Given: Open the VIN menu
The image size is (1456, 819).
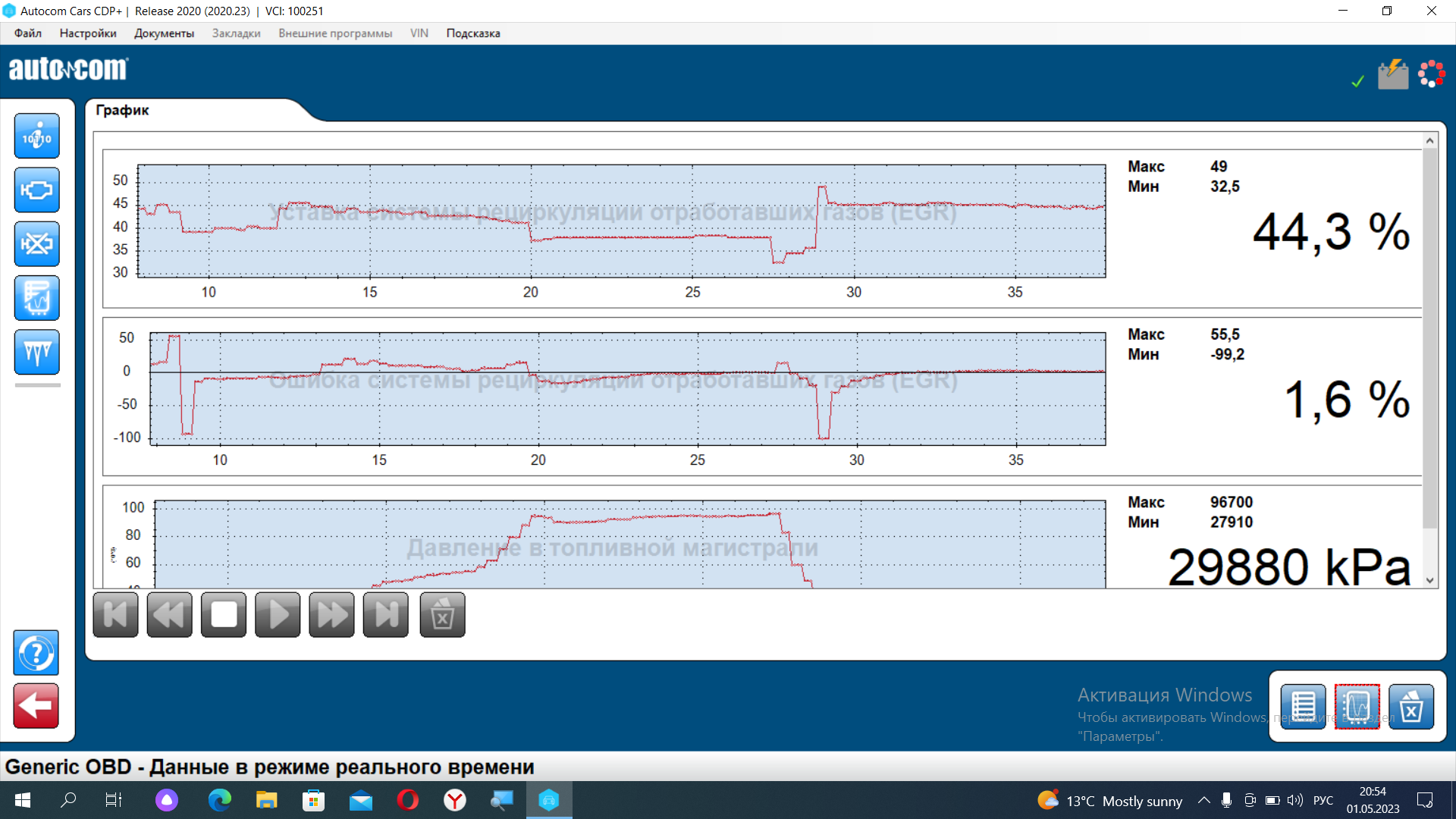Looking at the screenshot, I should [419, 33].
